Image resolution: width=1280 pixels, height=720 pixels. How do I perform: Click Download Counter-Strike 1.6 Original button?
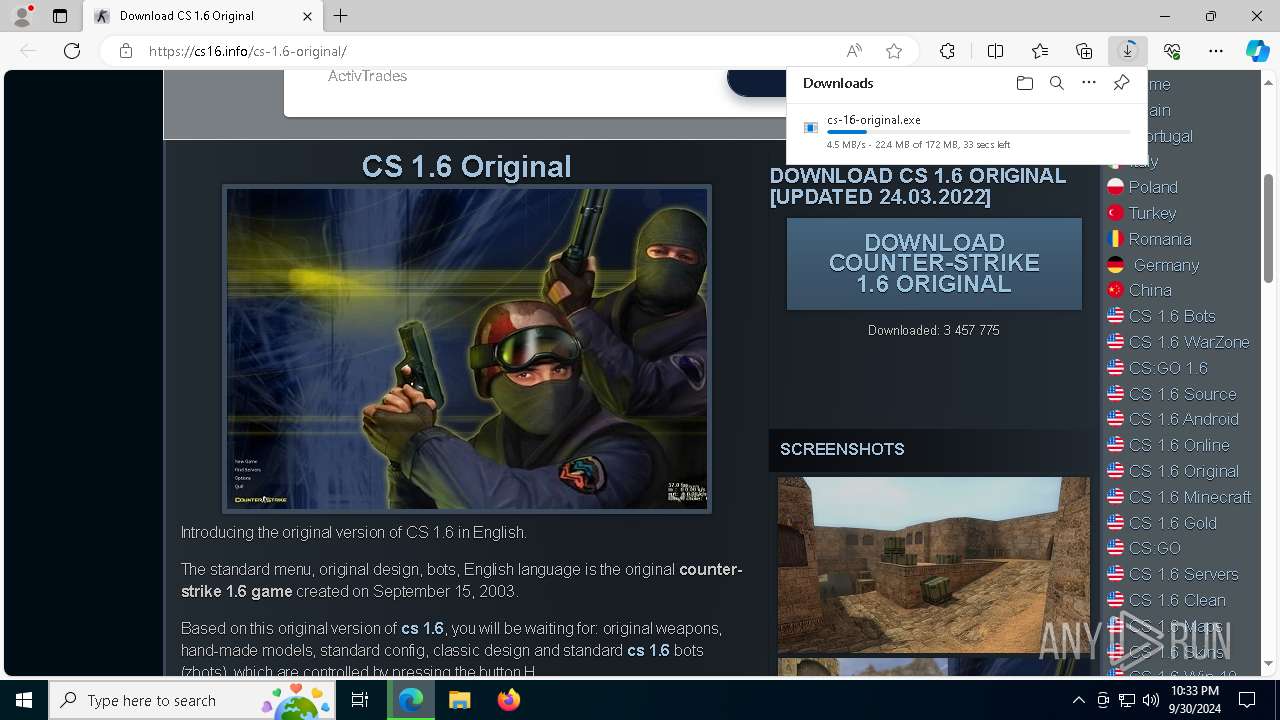coord(934,264)
